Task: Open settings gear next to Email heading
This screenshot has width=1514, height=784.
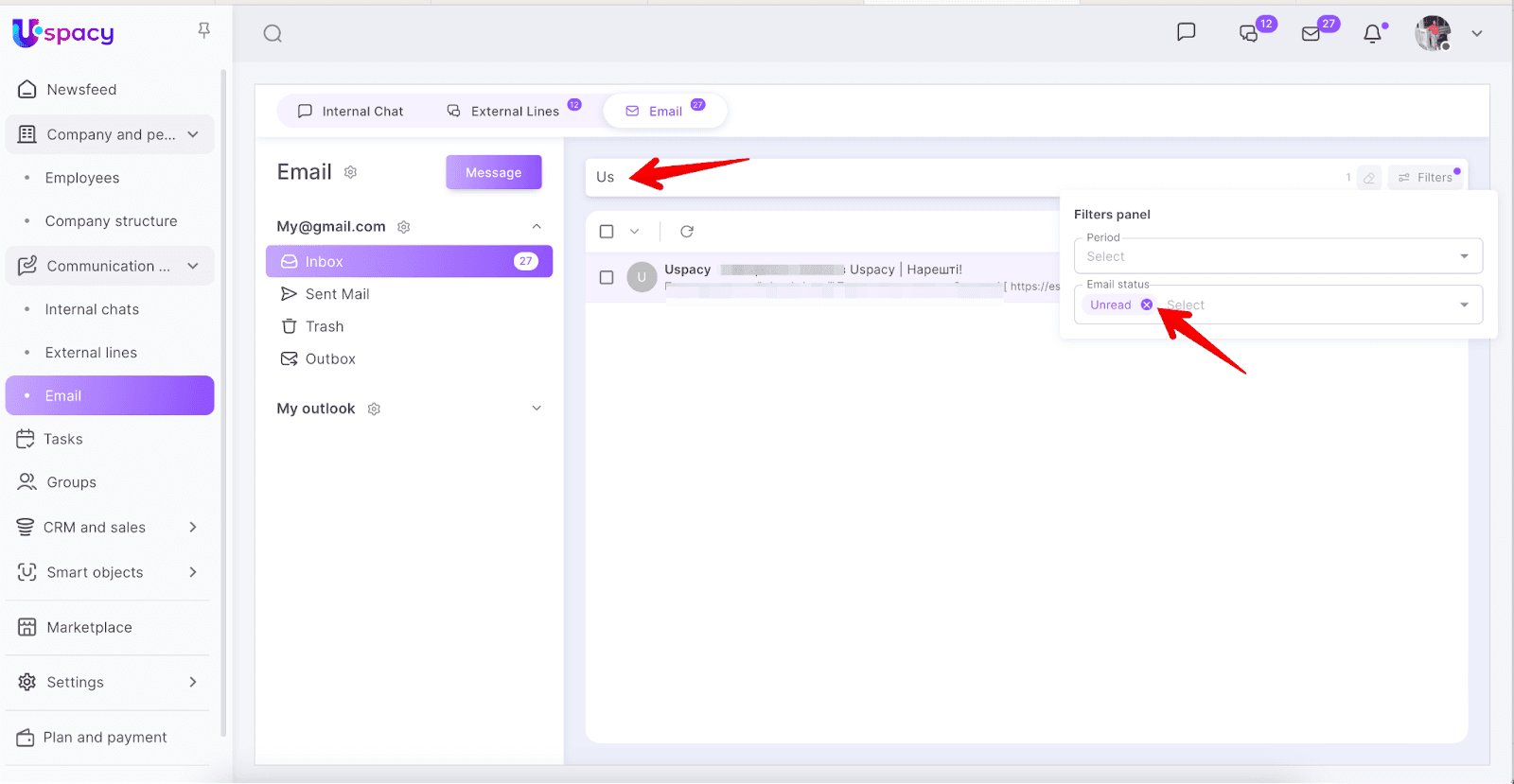Action: pos(351,172)
